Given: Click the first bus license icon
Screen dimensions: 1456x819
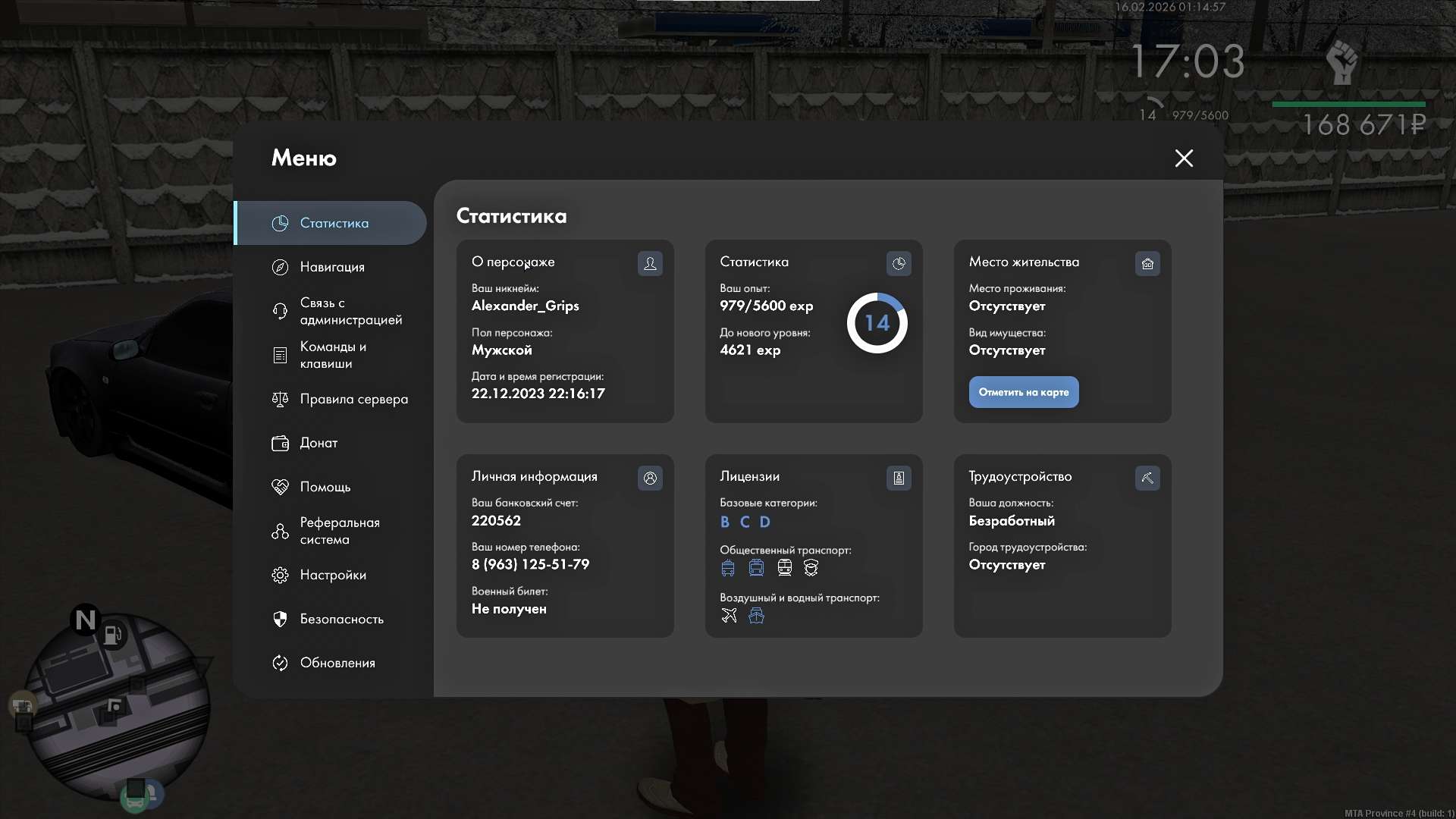Looking at the screenshot, I should [728, 567].
